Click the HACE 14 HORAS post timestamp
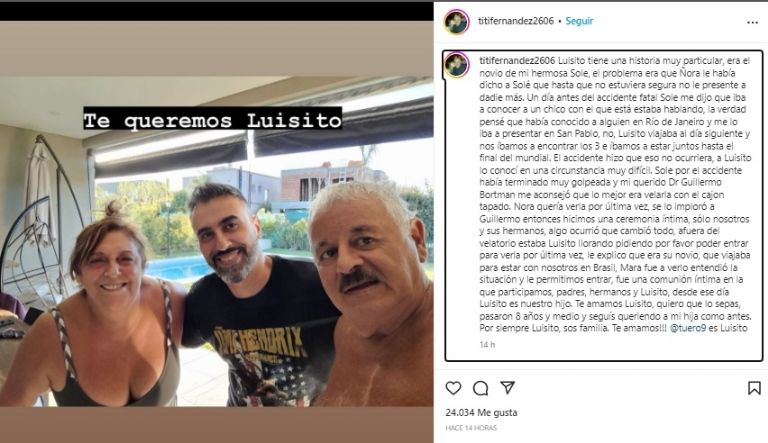 click(471, 428)
